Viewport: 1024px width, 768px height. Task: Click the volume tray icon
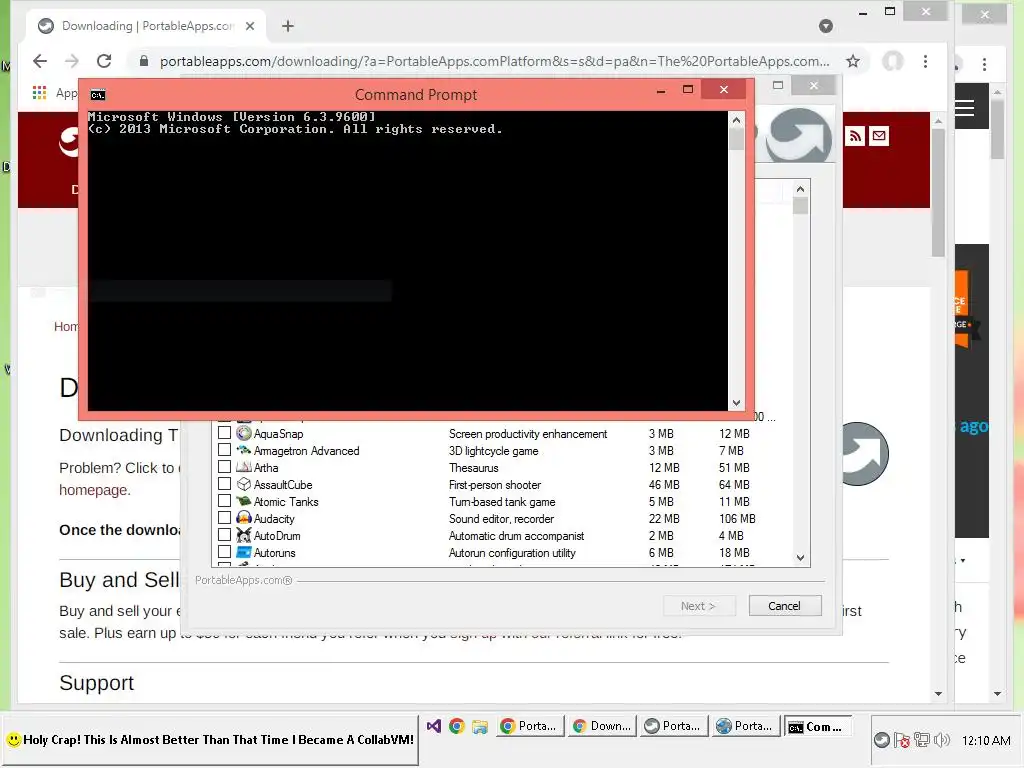click(x=942, y=740)
